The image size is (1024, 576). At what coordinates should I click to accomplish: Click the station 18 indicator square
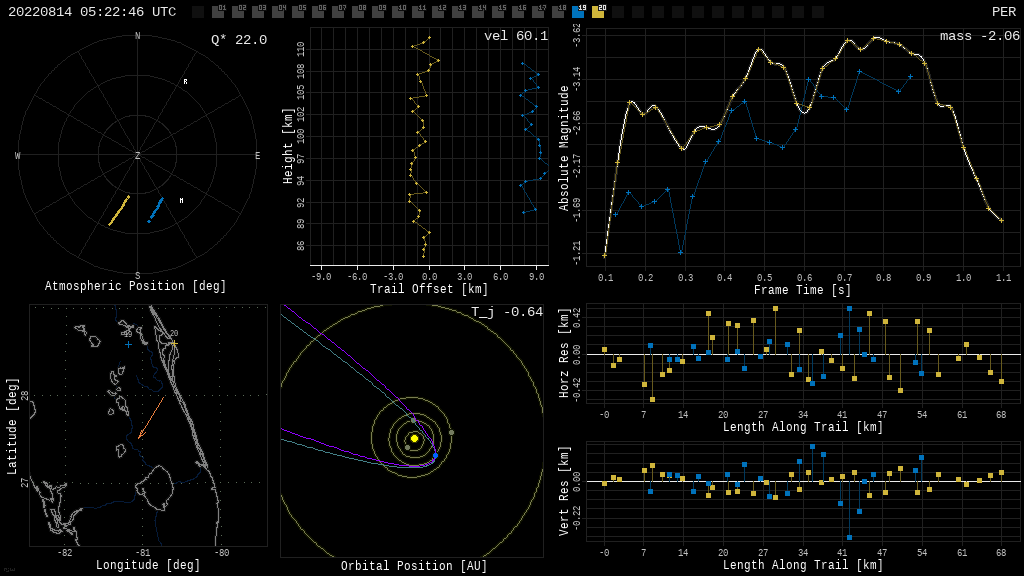click(558, 12)
